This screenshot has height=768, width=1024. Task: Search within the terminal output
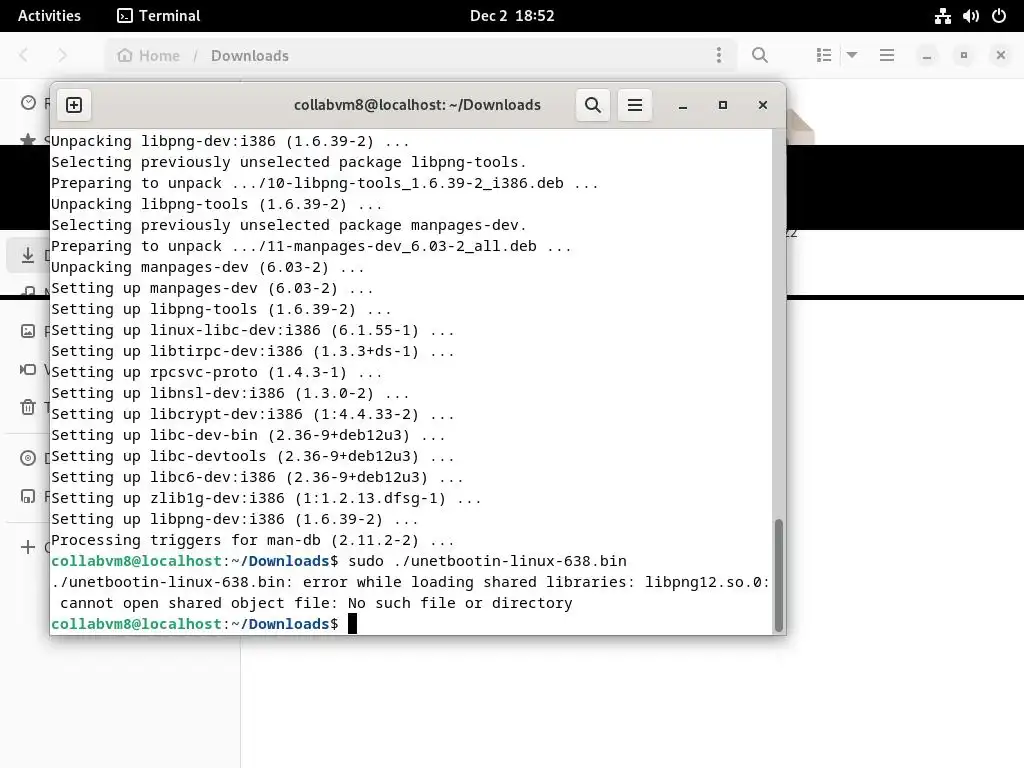[592, 105]
